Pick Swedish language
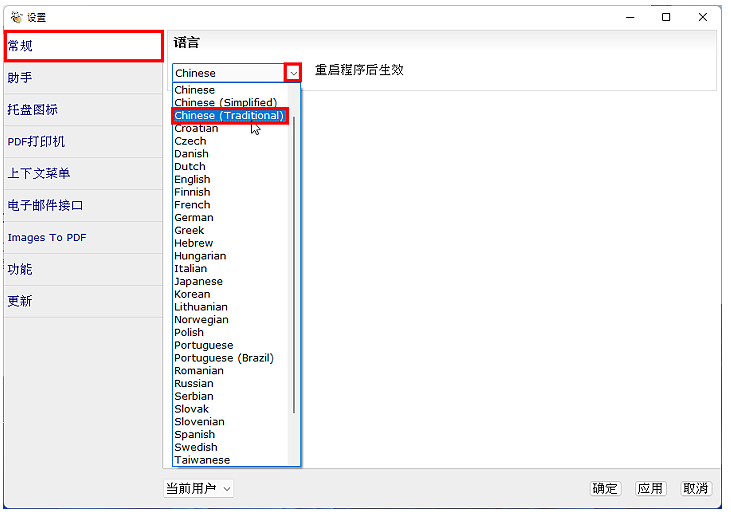731x519 pixels. [230, 448]
